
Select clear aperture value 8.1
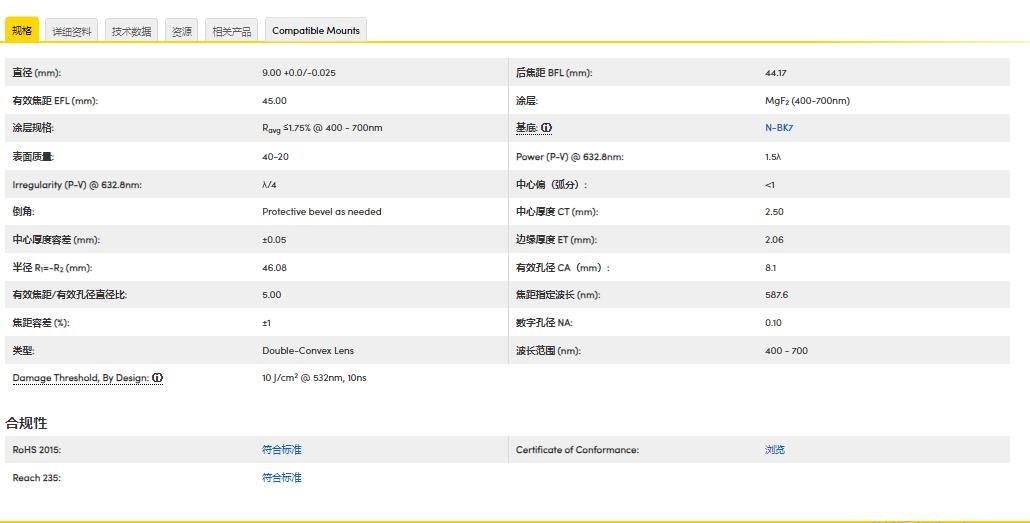(771, 267)
